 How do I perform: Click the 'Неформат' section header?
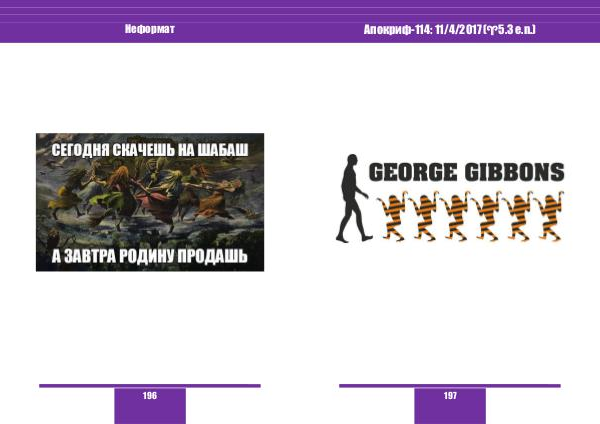150,29
